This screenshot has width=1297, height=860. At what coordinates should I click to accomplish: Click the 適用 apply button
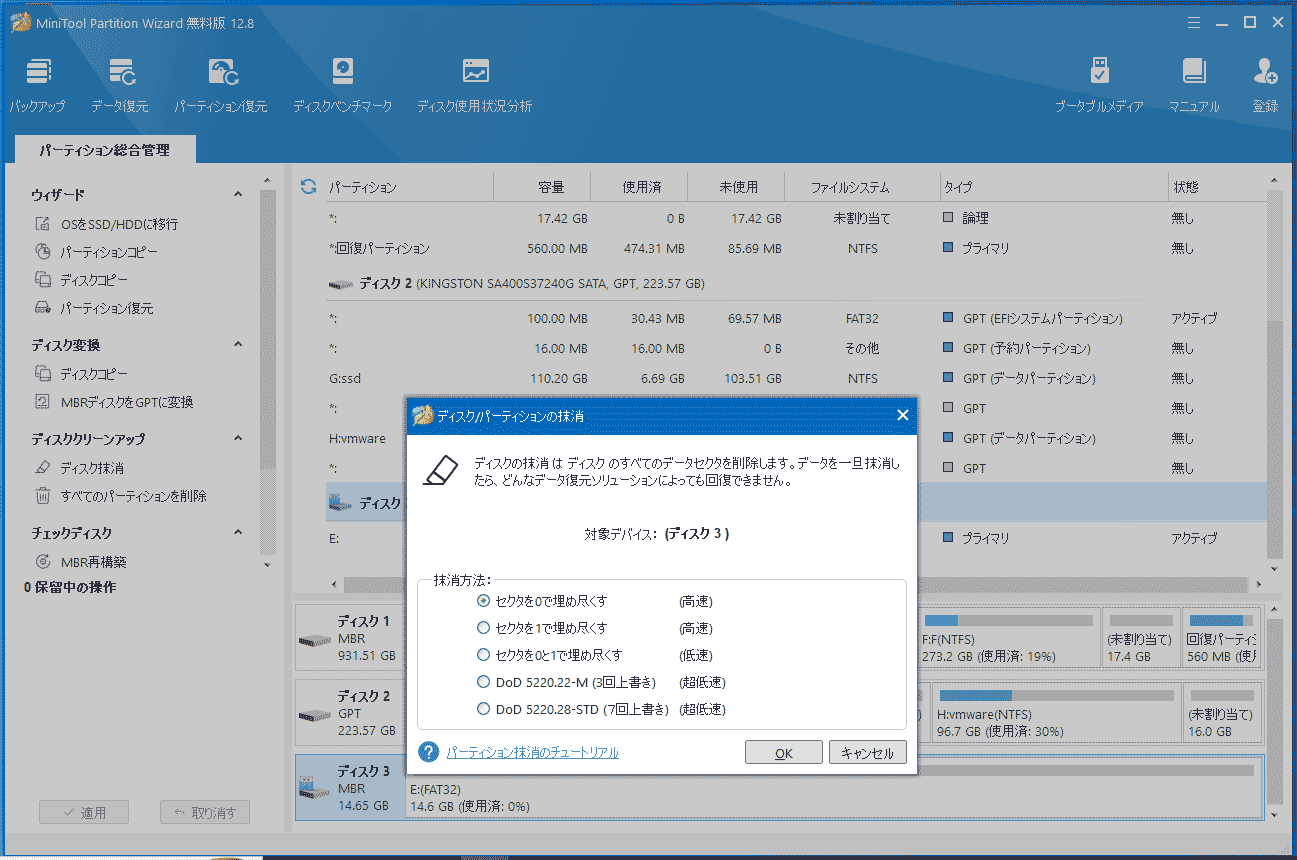click(x=84, y=812)
